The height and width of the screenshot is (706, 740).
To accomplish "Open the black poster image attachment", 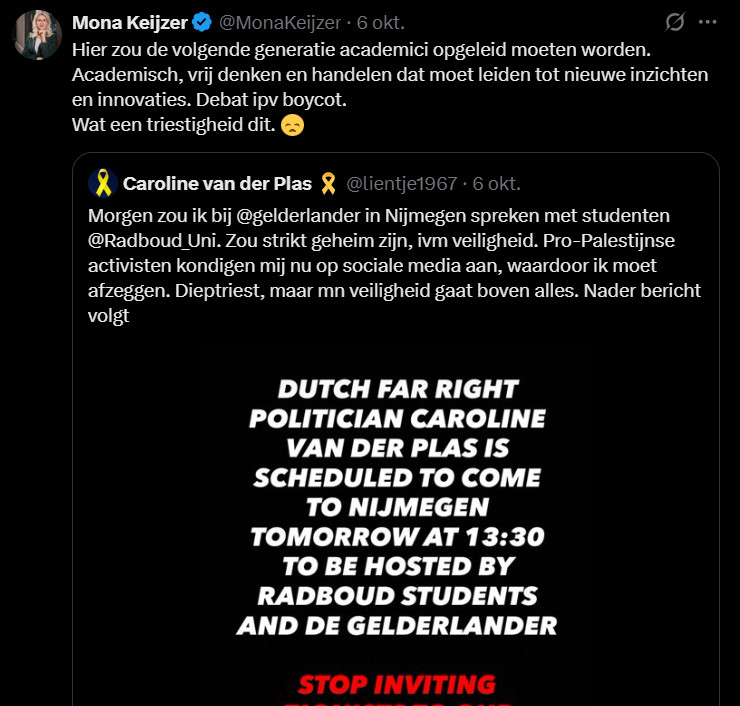I will pyautogui.click(x=396, y=520).
